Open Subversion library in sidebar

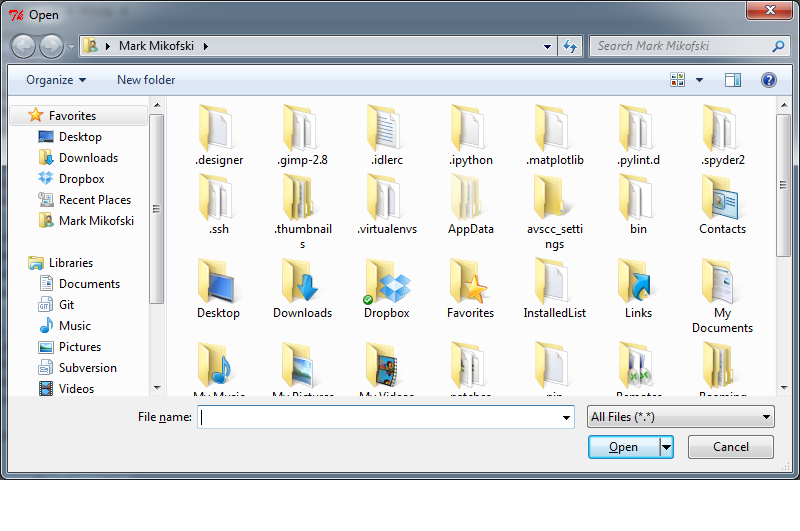click(88, 367)
